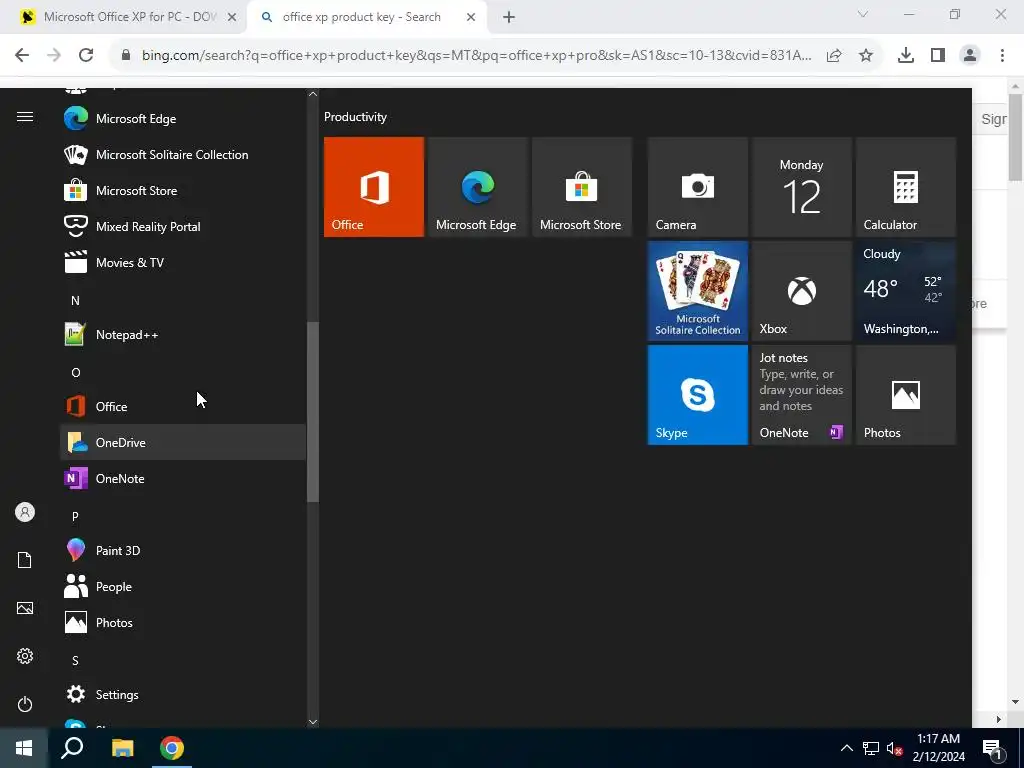Open Settings gear in Start sidebar

click(x=25, y=656)
